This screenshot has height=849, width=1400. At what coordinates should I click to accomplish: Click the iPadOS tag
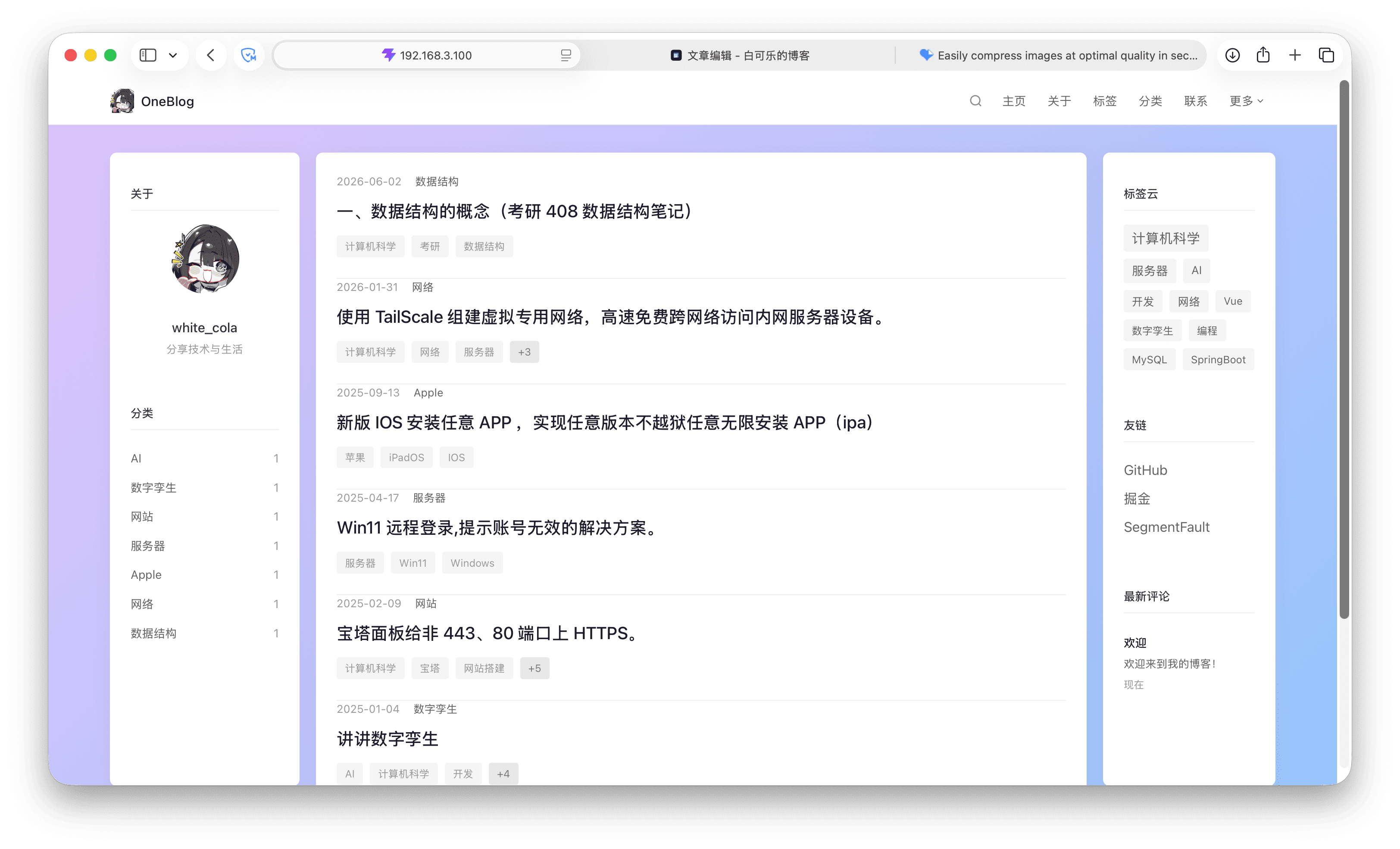407,458
